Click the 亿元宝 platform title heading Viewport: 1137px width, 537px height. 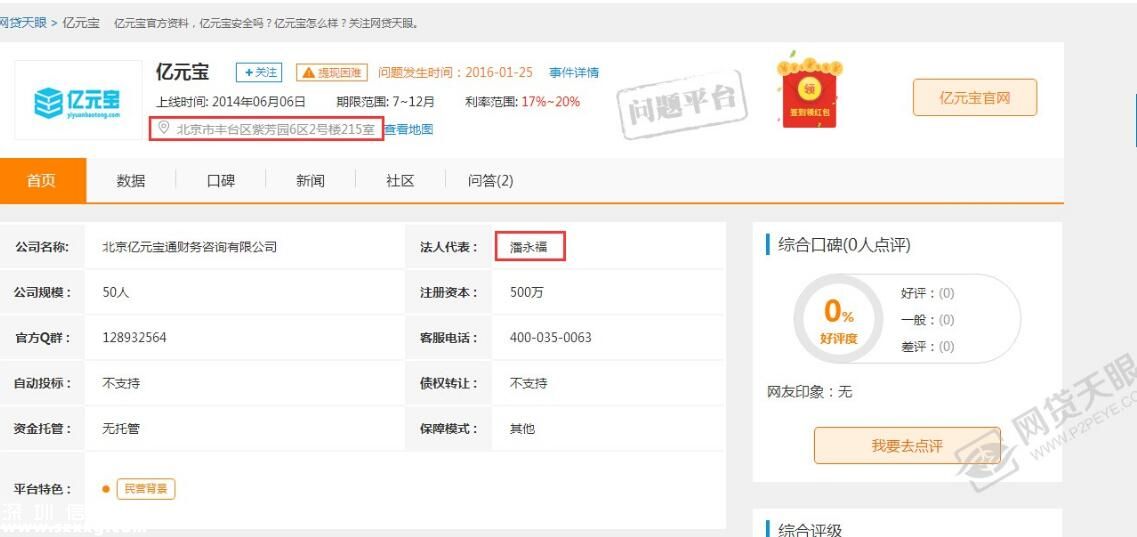(182, 72)
